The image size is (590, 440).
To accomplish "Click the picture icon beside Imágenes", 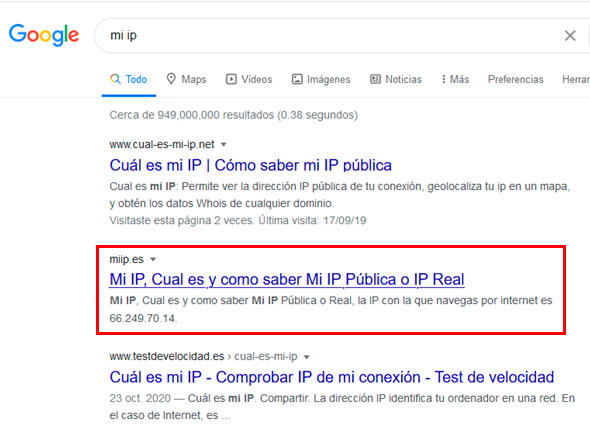I will (297, 79).
